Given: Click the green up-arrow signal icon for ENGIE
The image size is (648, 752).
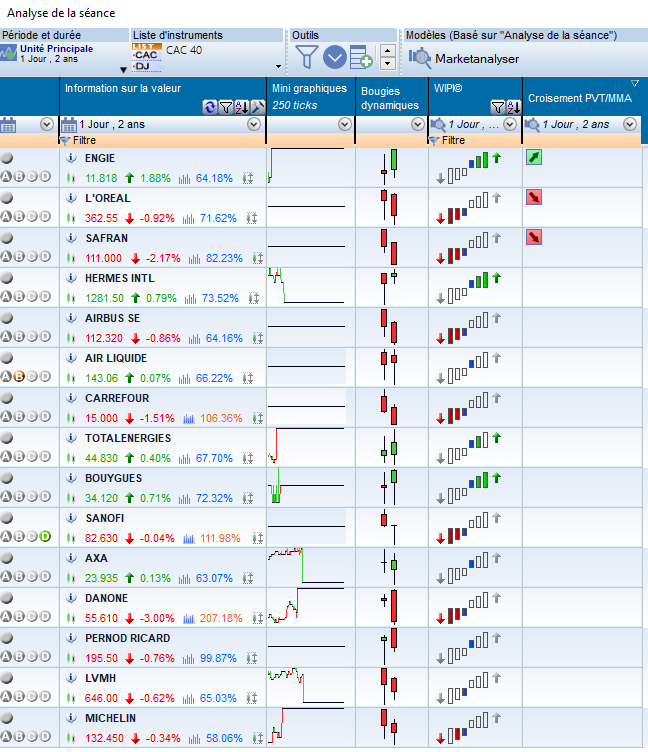Looking at the screenshot, I should (534, 157).
